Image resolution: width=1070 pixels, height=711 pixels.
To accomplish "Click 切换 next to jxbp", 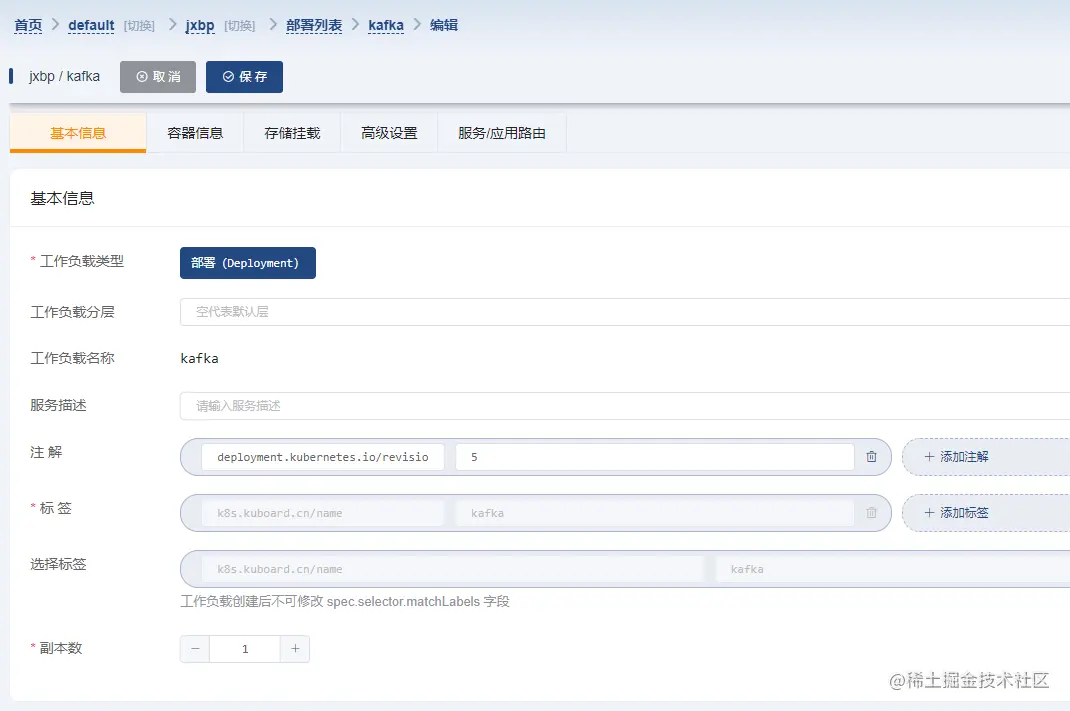I will coord(240,26).
